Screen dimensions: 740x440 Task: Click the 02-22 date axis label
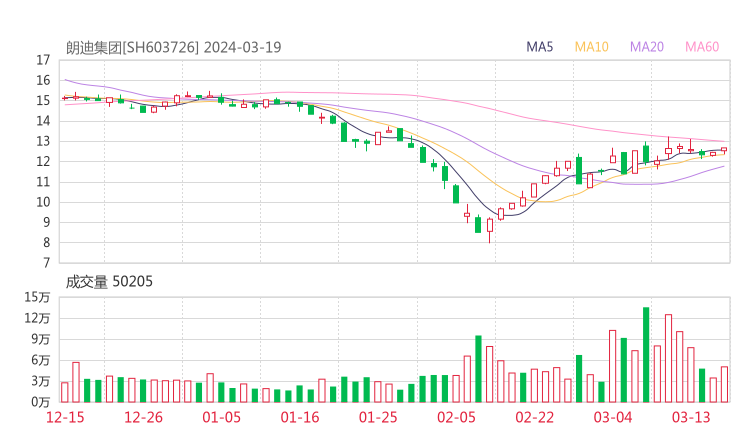pyautogui.click(x=534, y=417)
